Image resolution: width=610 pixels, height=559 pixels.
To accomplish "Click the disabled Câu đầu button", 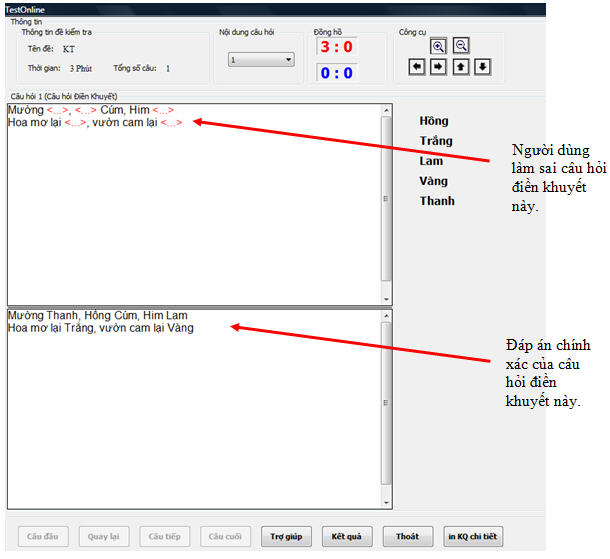I will point(43,536).
